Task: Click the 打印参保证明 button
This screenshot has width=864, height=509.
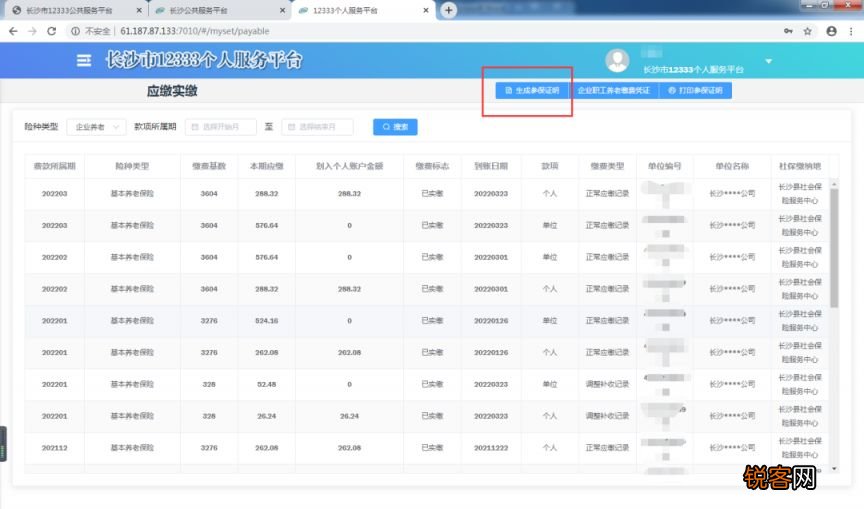Action: (695, 90)
